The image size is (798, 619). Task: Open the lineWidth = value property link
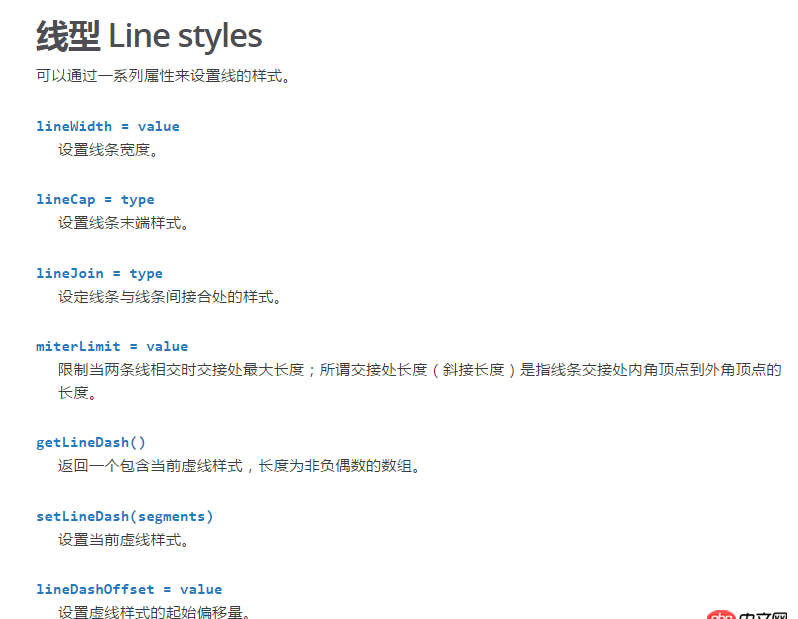(108, 126)
